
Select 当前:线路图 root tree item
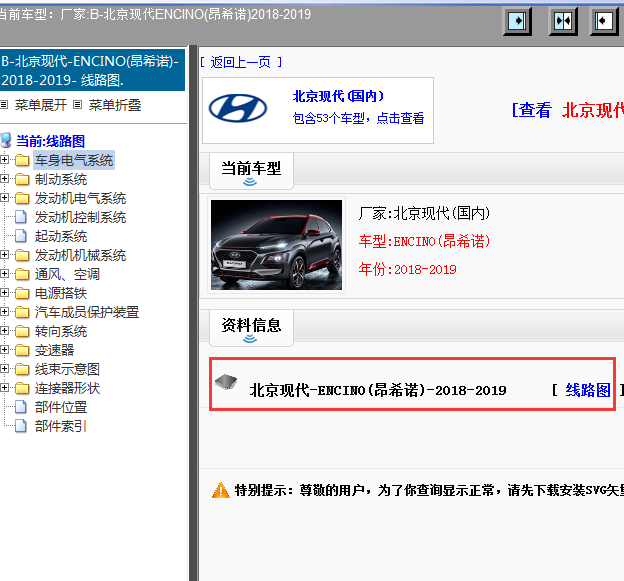click(50, 141)
